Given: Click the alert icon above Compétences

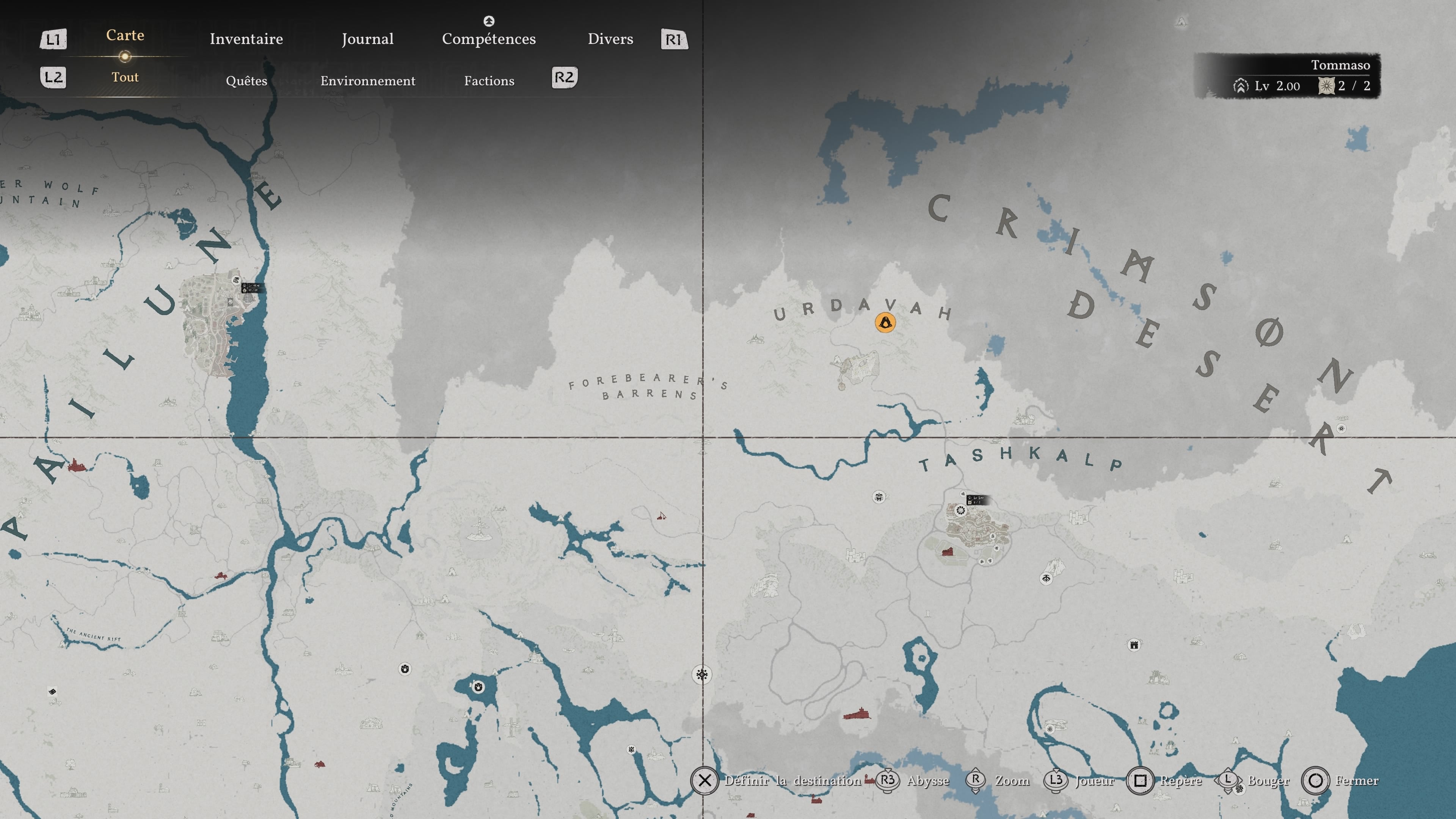Looking at the screenshot, I should pos(489,21).
